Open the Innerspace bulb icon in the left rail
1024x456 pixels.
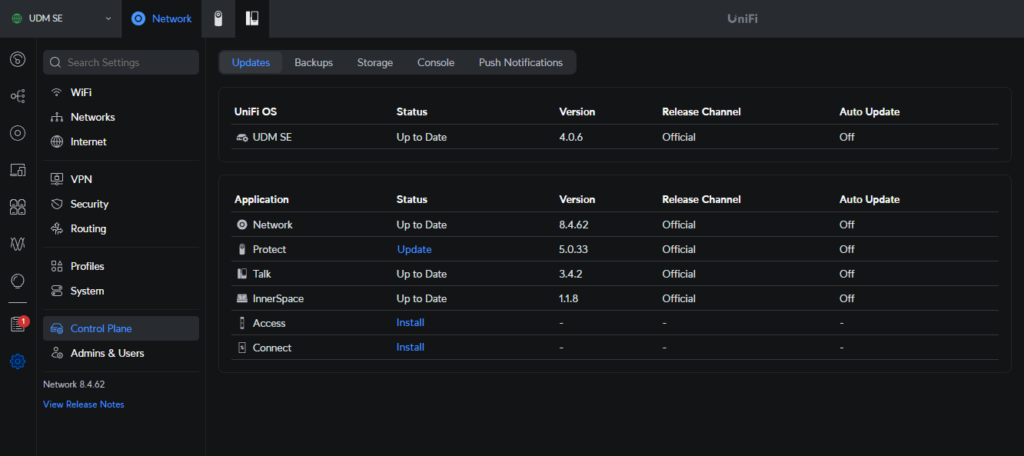tap(18, 281)
